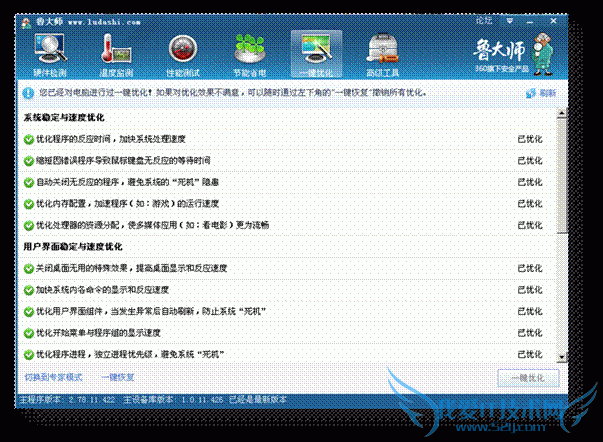Open the 性能测试 performance test icon
603x442 pixels.
[183, 55]
